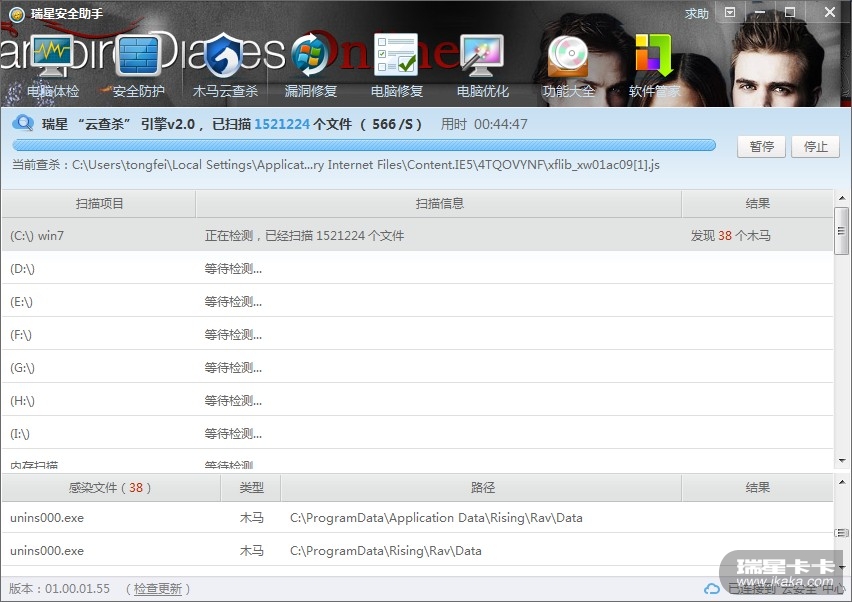Click the upper 结果 column header

(757, 204)
